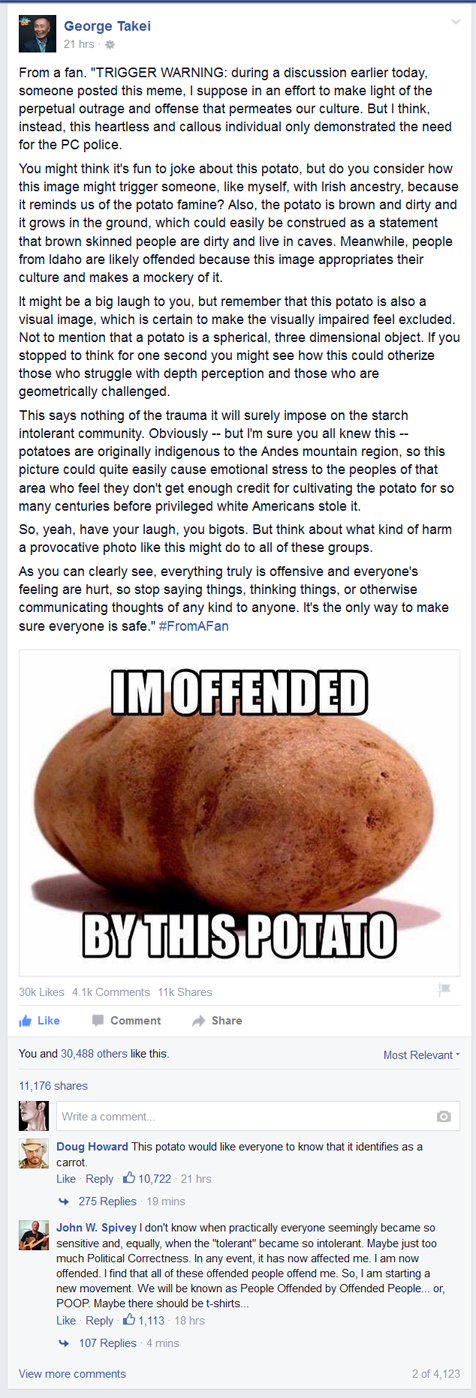
Task: View the offended potato meme image
Action: click(x=239, y=811)
